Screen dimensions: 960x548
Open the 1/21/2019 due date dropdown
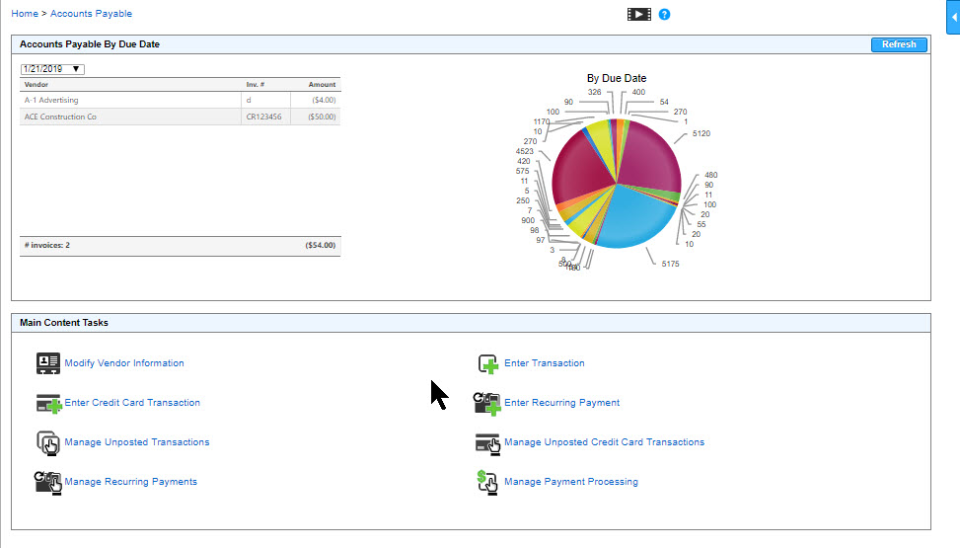coord(53,69)
